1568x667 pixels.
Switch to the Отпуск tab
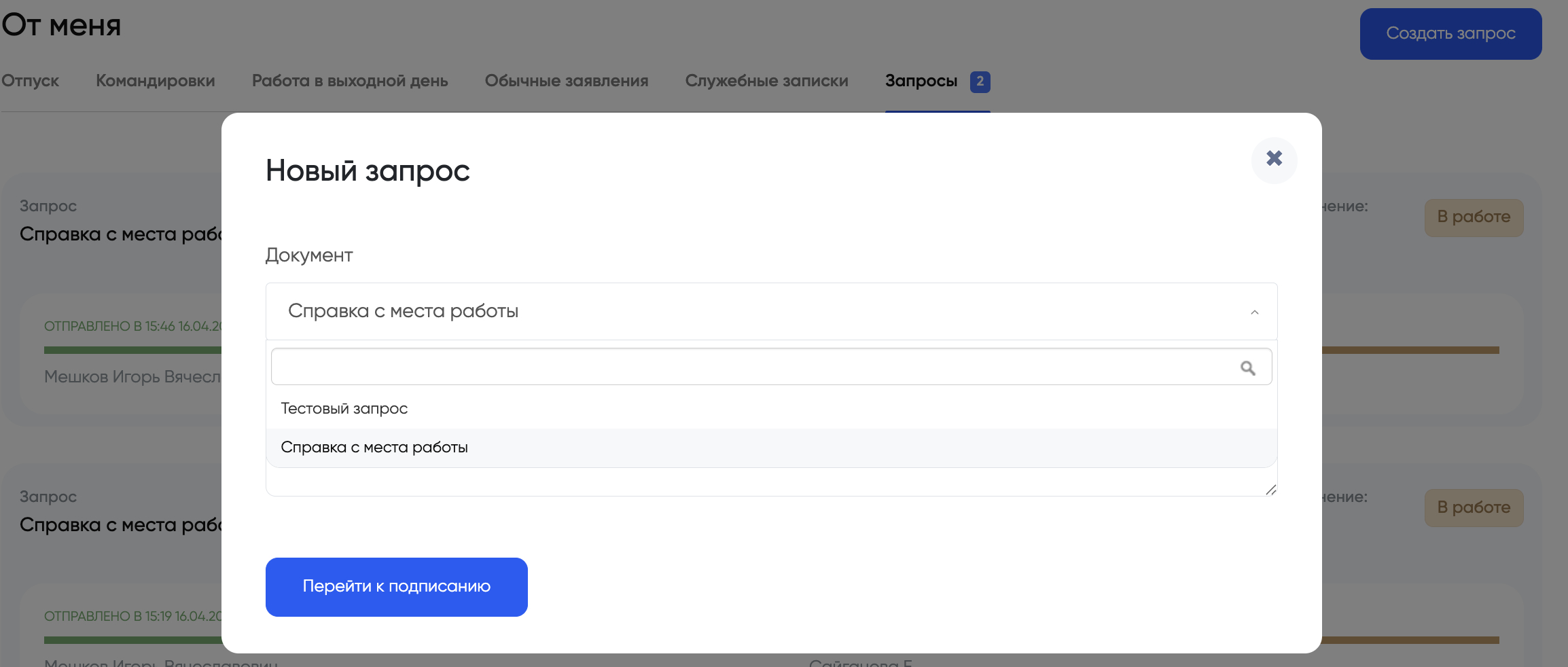click(30, 81)
